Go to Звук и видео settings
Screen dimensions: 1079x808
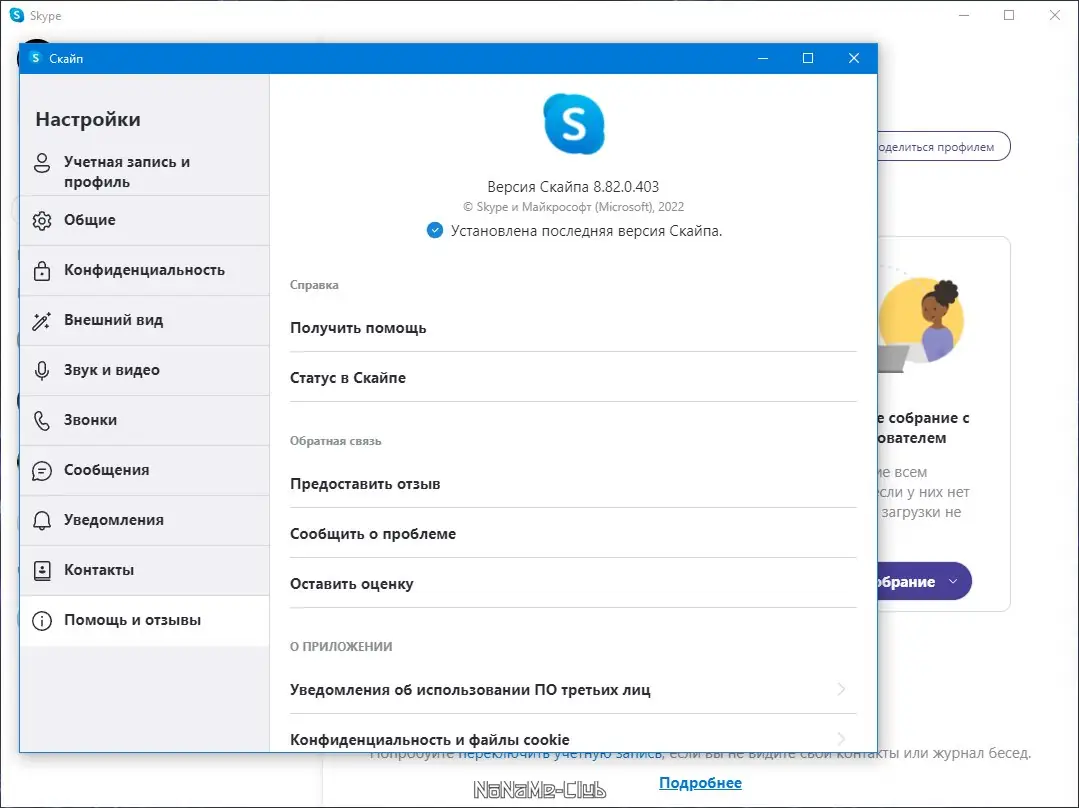coord(145,370)
